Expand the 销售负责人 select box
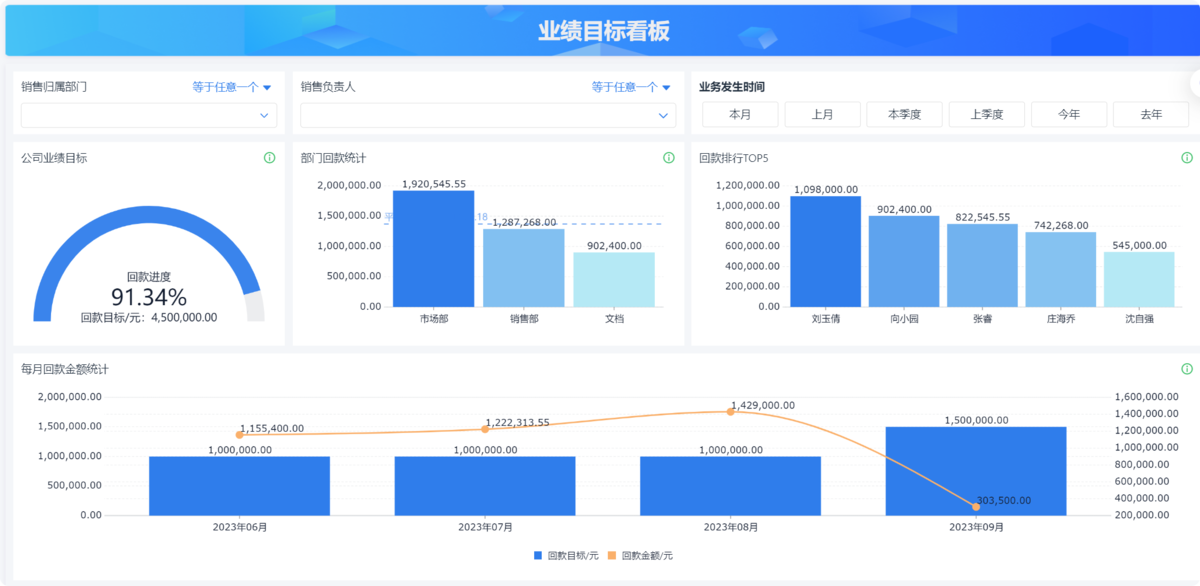The width and height of the screenshot is (1200, 586). coord(487,116)
